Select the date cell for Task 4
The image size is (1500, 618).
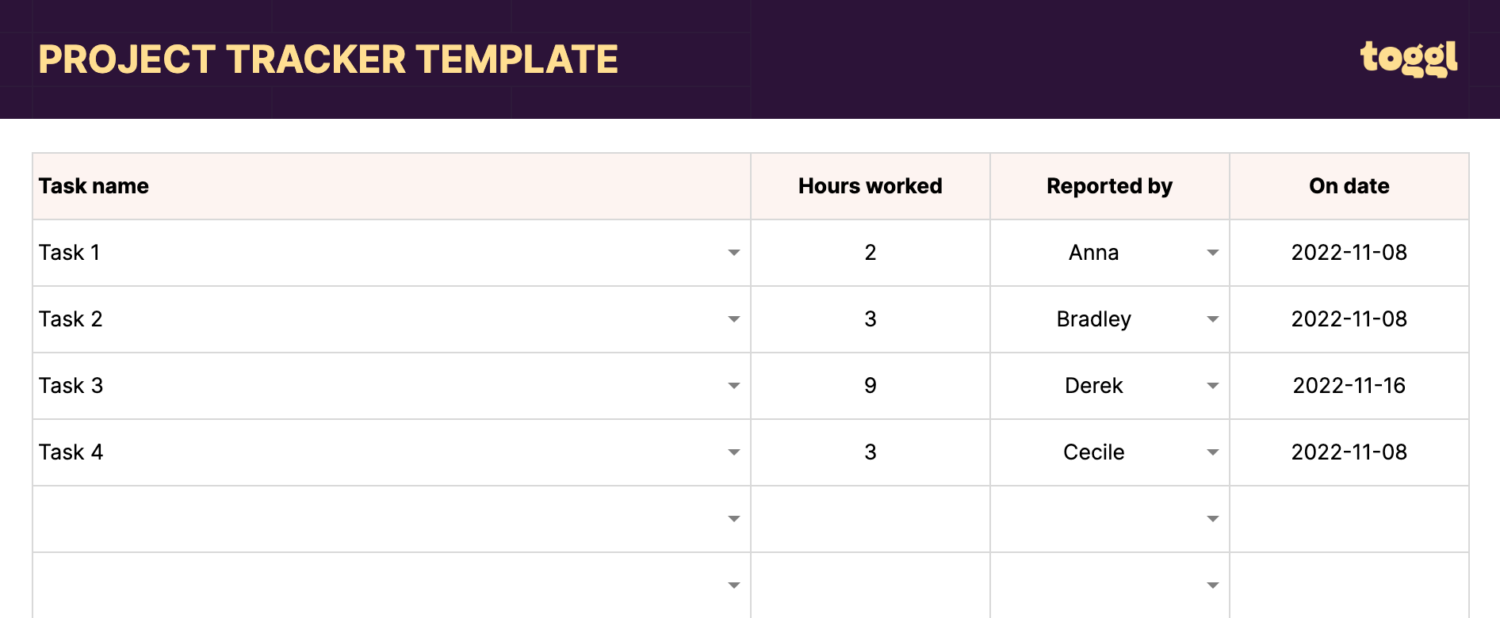click(x=1349, y=452)
